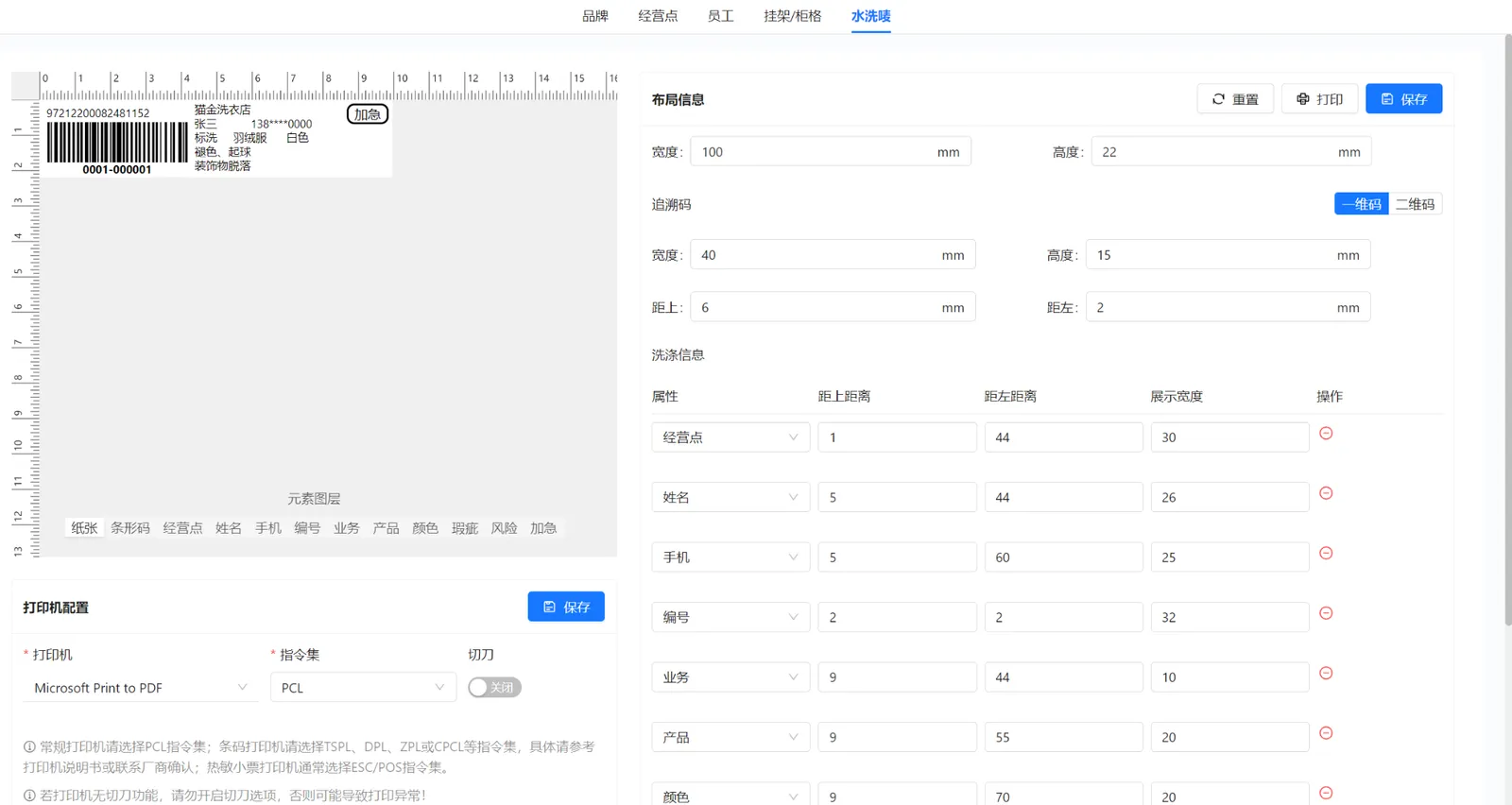1512x805 pixels.
Task: Click the layout 宽度 field showing 100
Action: (x=831, y=152)
